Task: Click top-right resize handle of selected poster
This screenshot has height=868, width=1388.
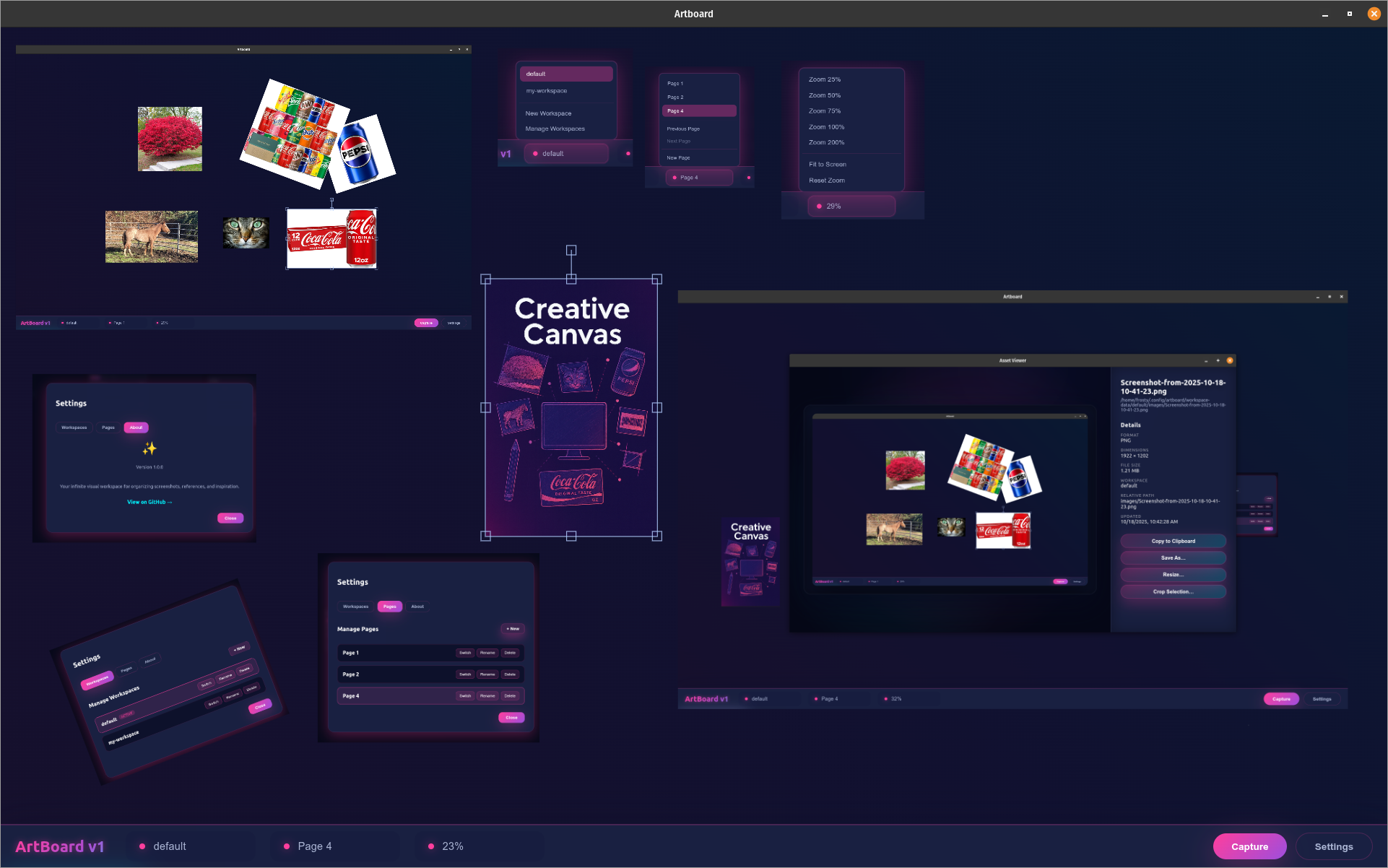Action: pyautogui.click(x=657, y=279)
